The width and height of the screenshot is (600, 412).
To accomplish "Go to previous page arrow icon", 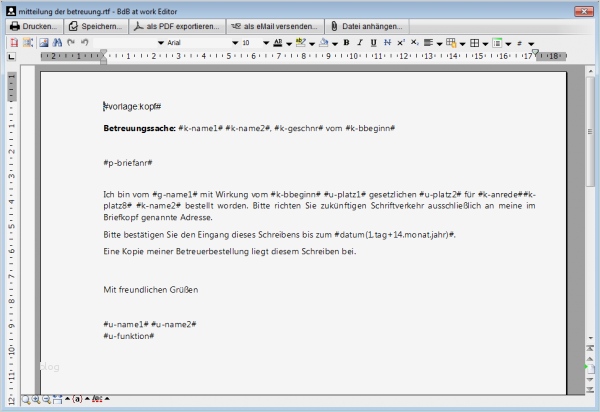I will point(590,358).
